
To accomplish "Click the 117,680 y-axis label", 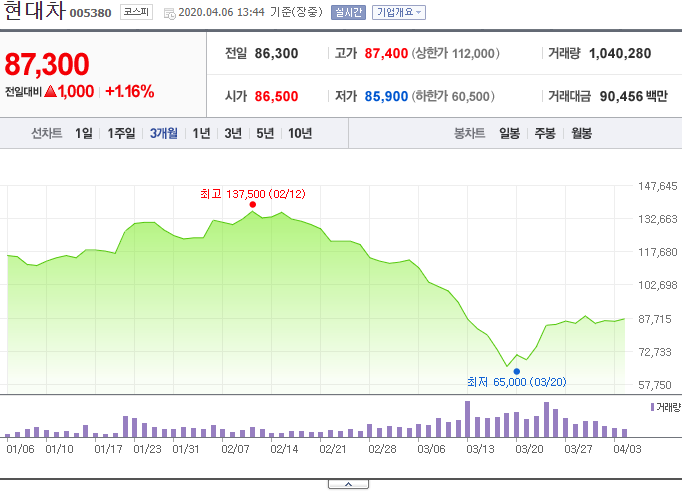I will [658, 252].
